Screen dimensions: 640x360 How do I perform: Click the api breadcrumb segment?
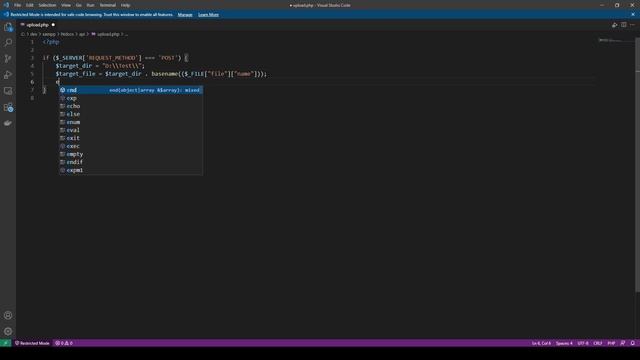click(x=82, y=34)
